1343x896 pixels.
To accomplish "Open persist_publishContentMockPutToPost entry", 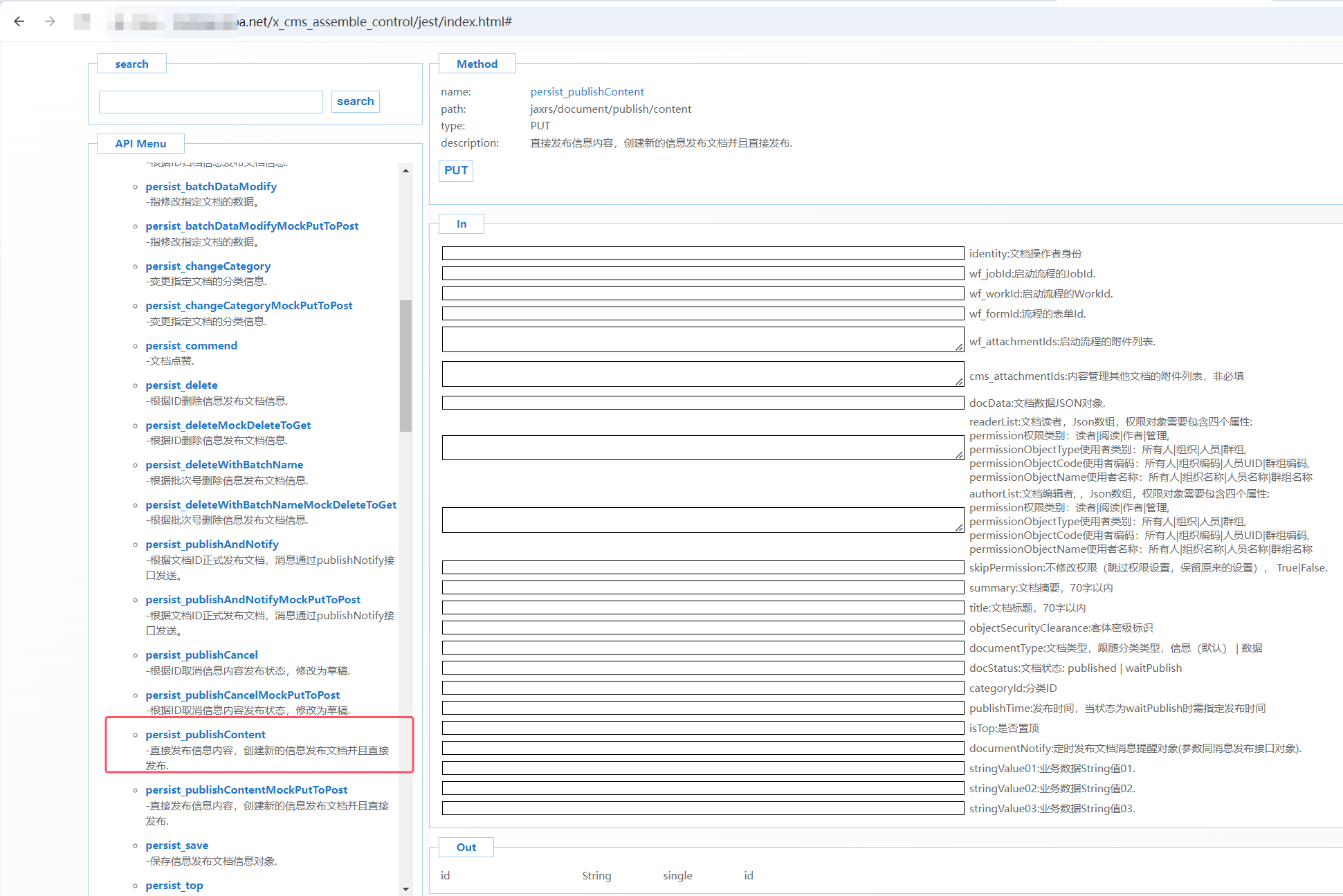I will pyautogui.click(x=246, y=790).
